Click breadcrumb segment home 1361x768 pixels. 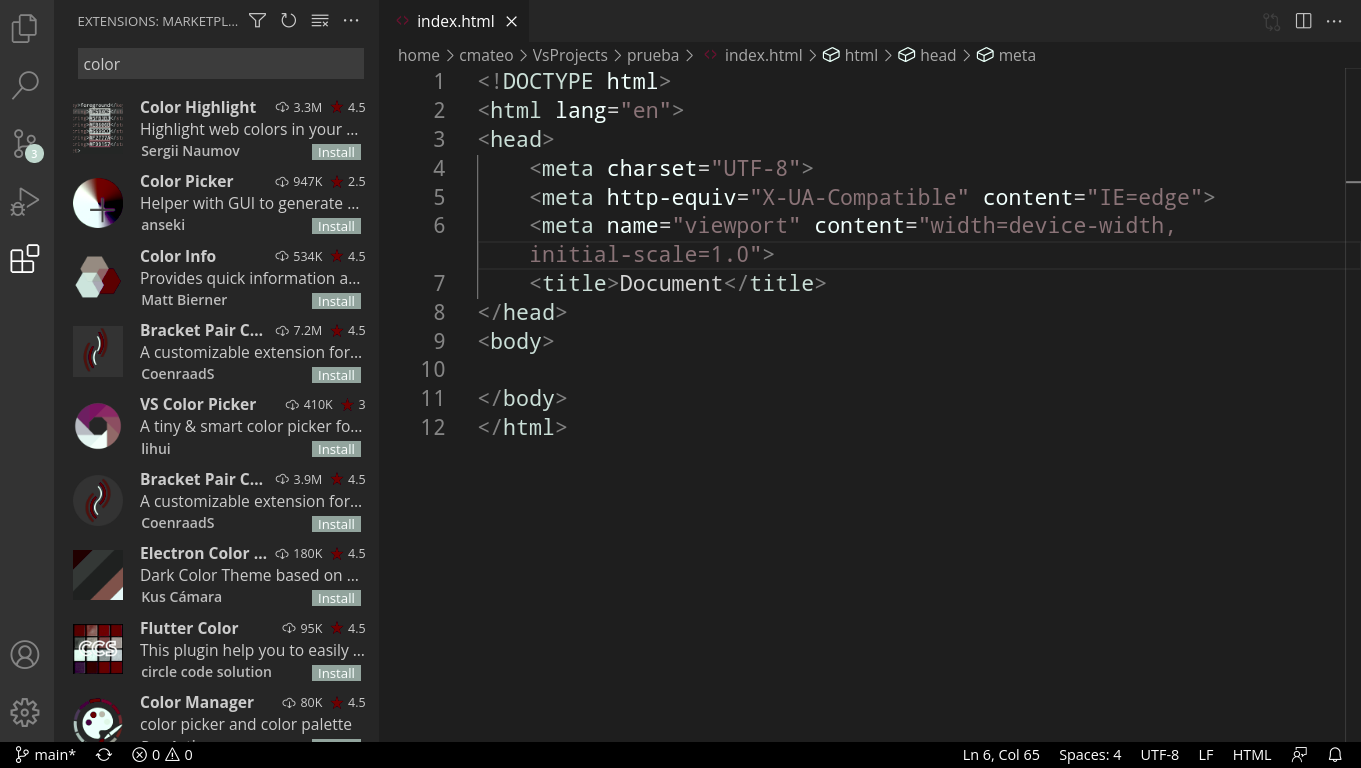(x=419, y=55)
